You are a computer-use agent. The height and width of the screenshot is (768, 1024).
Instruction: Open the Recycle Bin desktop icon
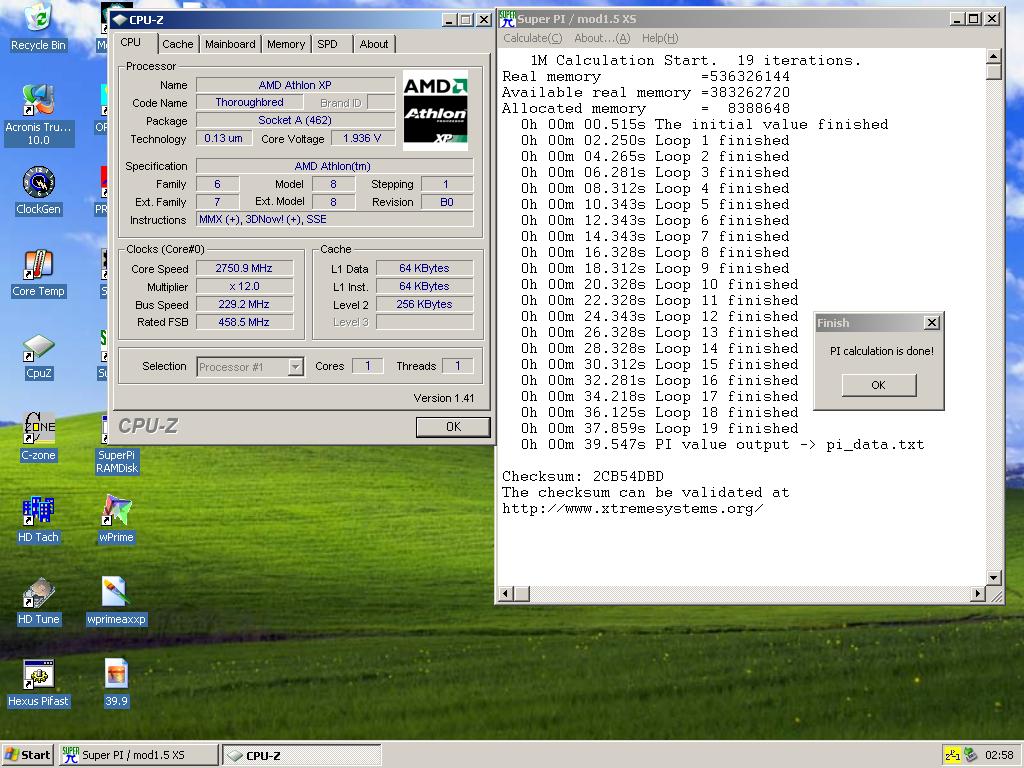[39, 27]
